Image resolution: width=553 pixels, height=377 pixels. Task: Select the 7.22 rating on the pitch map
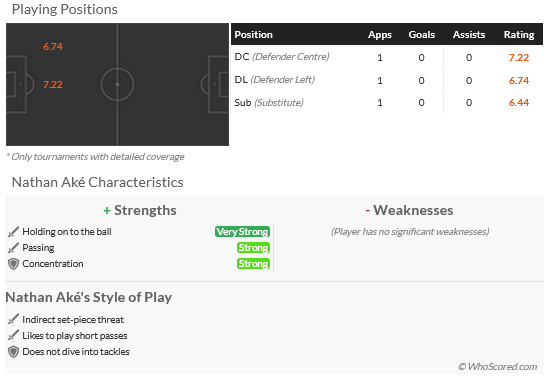(x=53, y=85)
